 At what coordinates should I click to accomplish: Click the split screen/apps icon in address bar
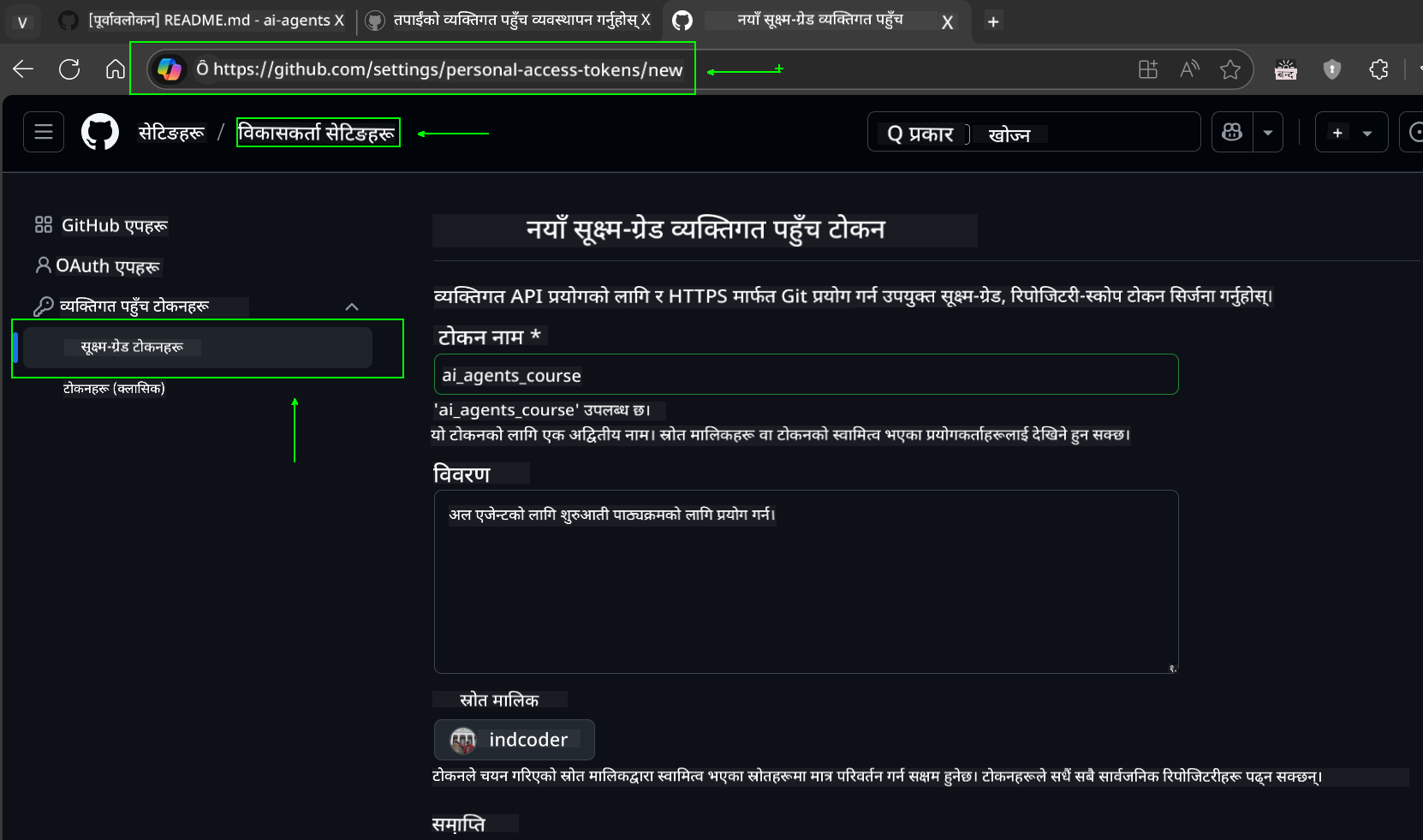click(x=1148, y=69)
